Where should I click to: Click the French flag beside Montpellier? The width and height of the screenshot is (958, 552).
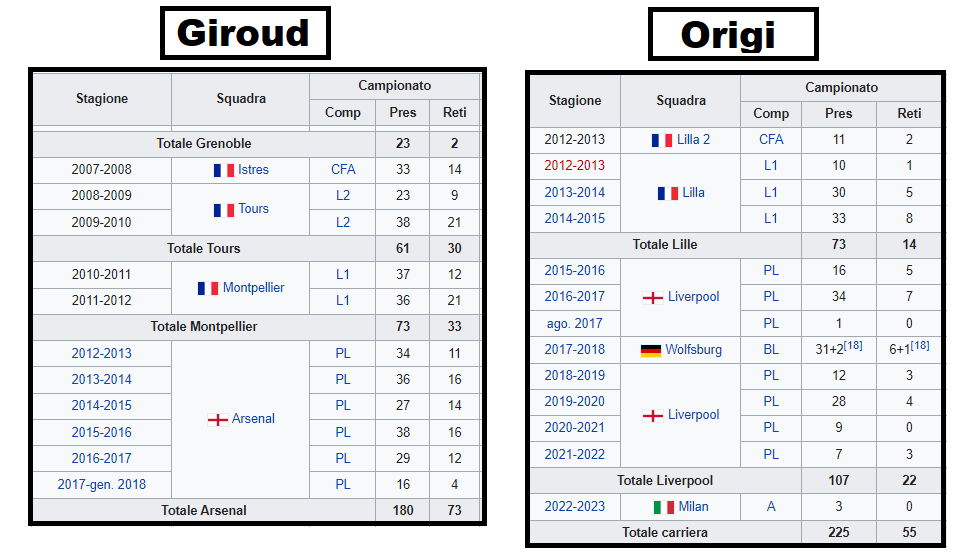[208, 288]
